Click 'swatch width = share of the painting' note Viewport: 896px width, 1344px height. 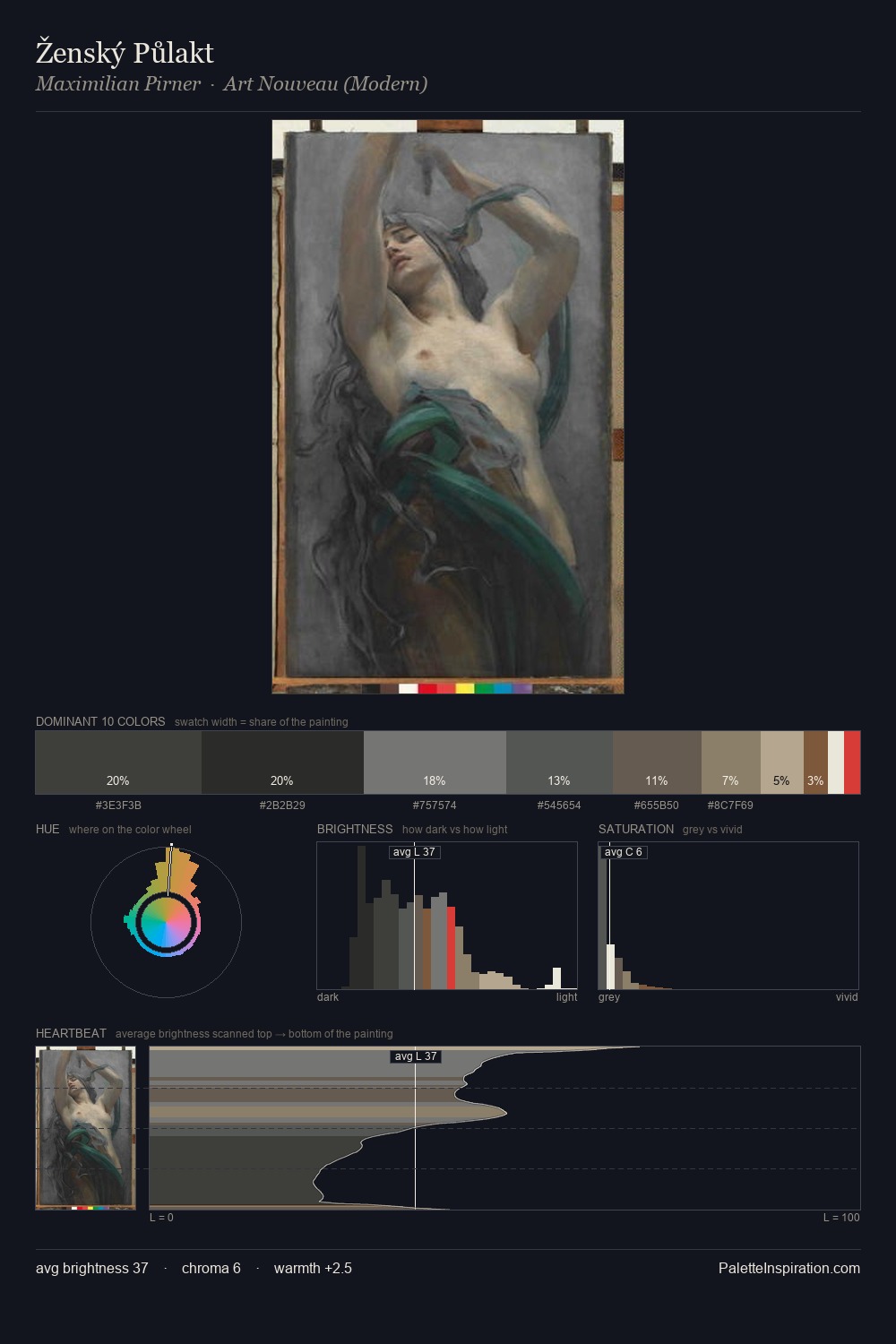[262, 722]
